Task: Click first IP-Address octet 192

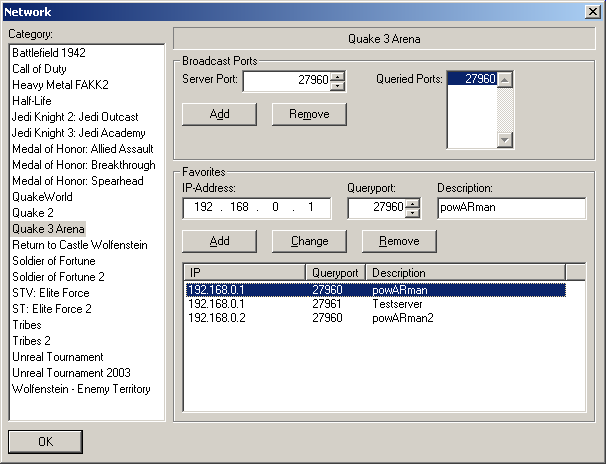Action: (203, 207)
